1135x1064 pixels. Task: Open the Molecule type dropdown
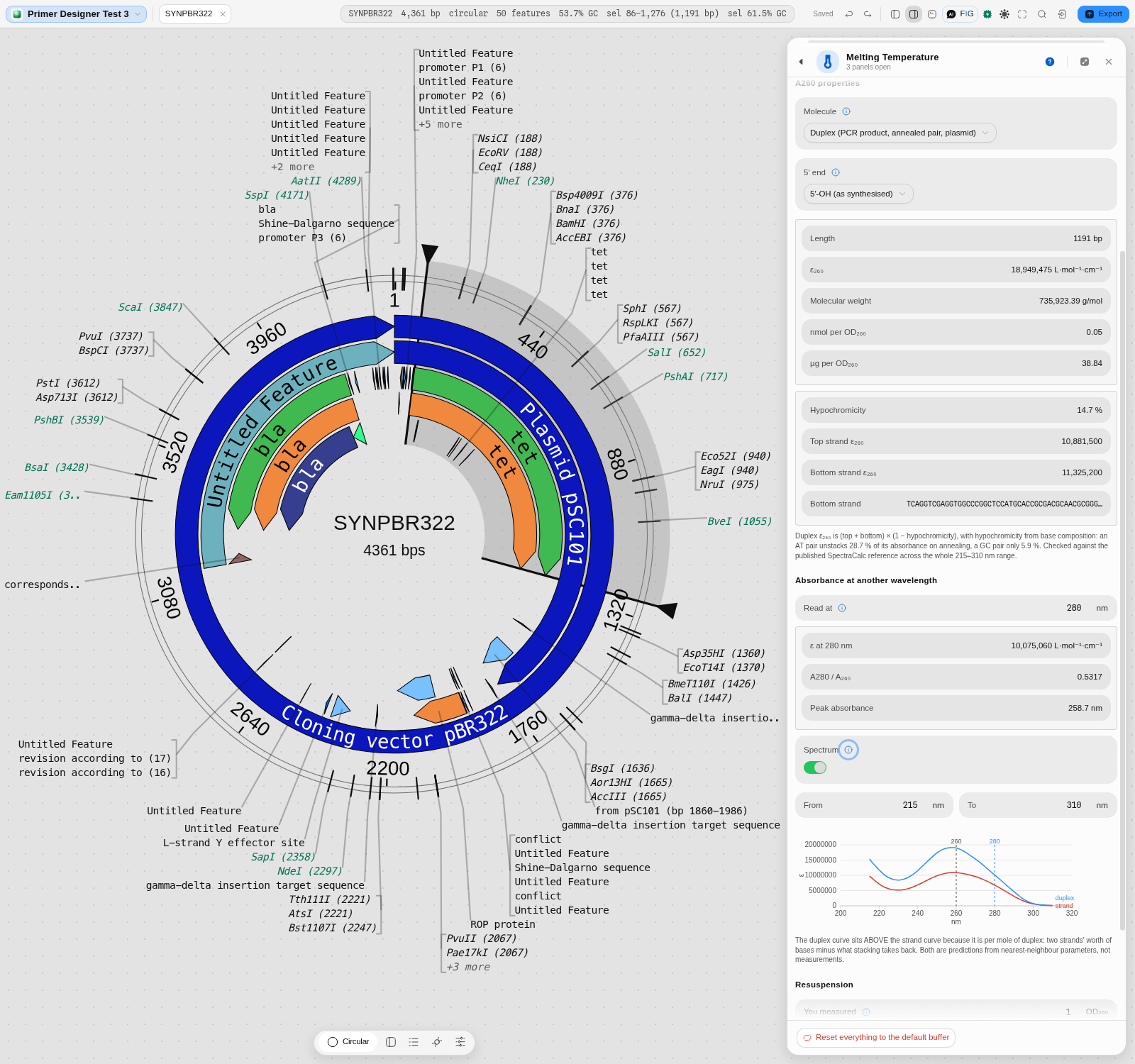pyautogui.click(x=899, y=133)
